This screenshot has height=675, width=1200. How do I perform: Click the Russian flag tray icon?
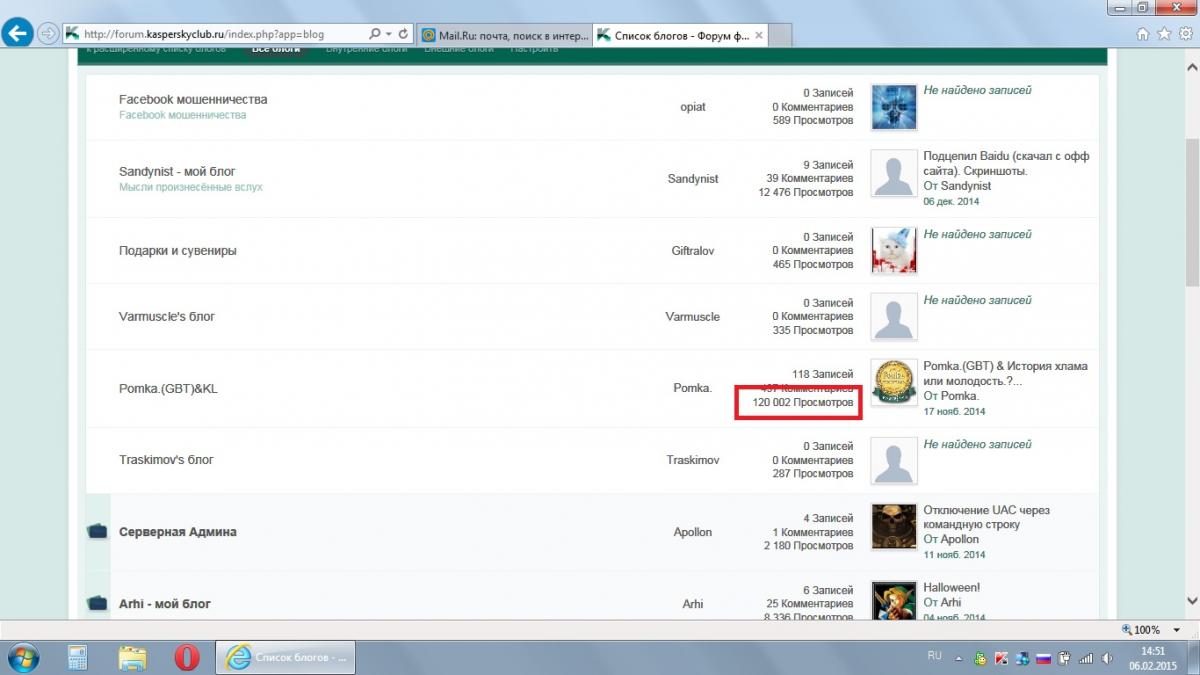click(1044, 658)
